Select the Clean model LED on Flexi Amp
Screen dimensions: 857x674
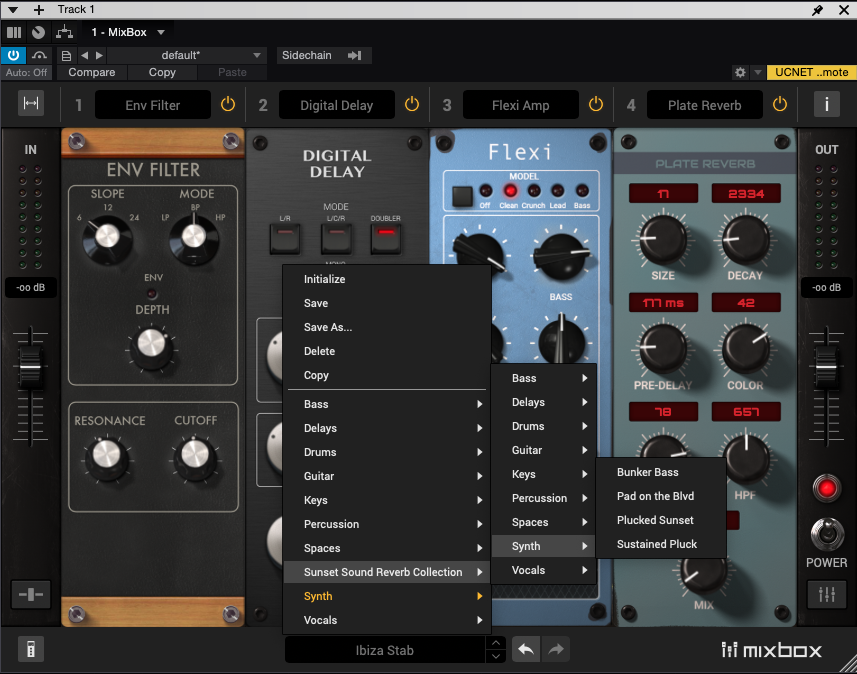(x=510, y=191)
